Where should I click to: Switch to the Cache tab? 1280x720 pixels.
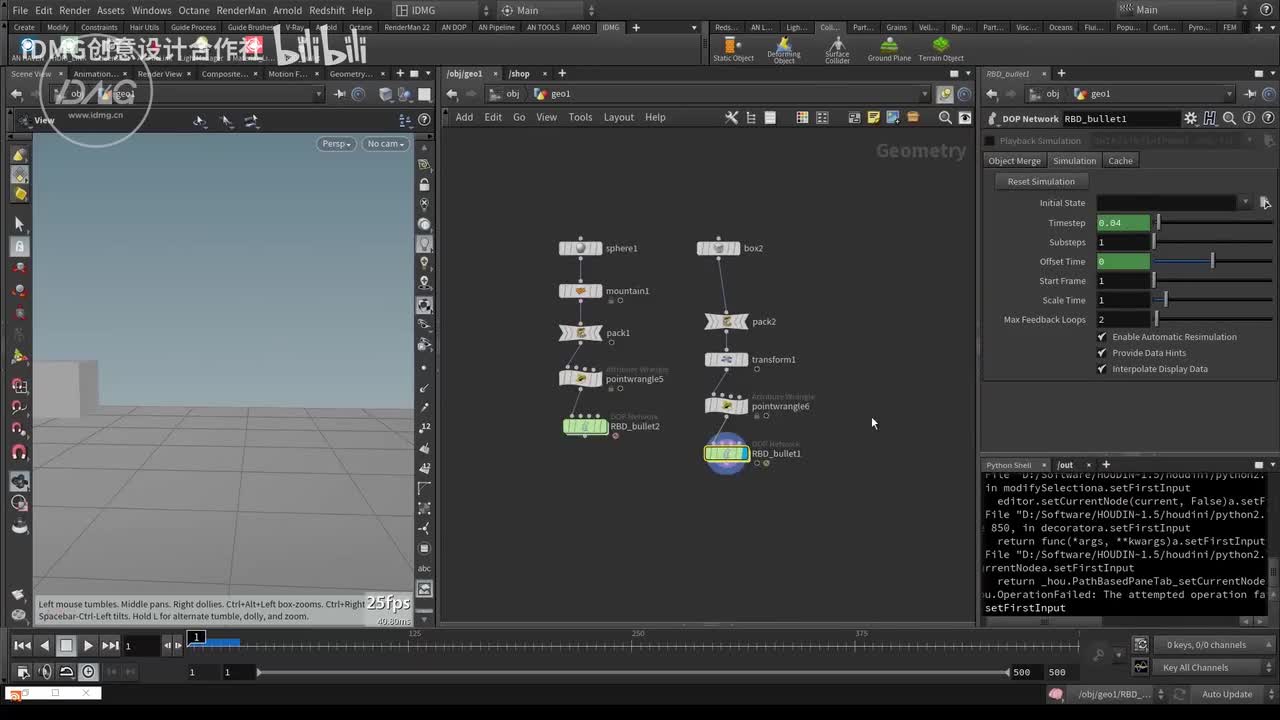pos(1120,161)
